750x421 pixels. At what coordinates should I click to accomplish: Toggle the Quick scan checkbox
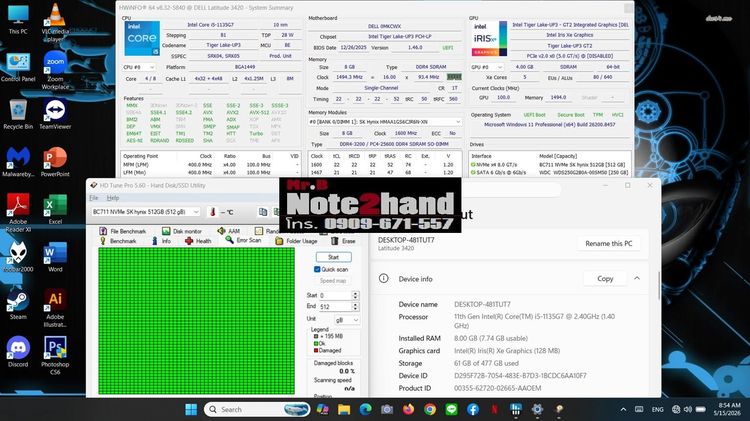(x=317, y=269)
